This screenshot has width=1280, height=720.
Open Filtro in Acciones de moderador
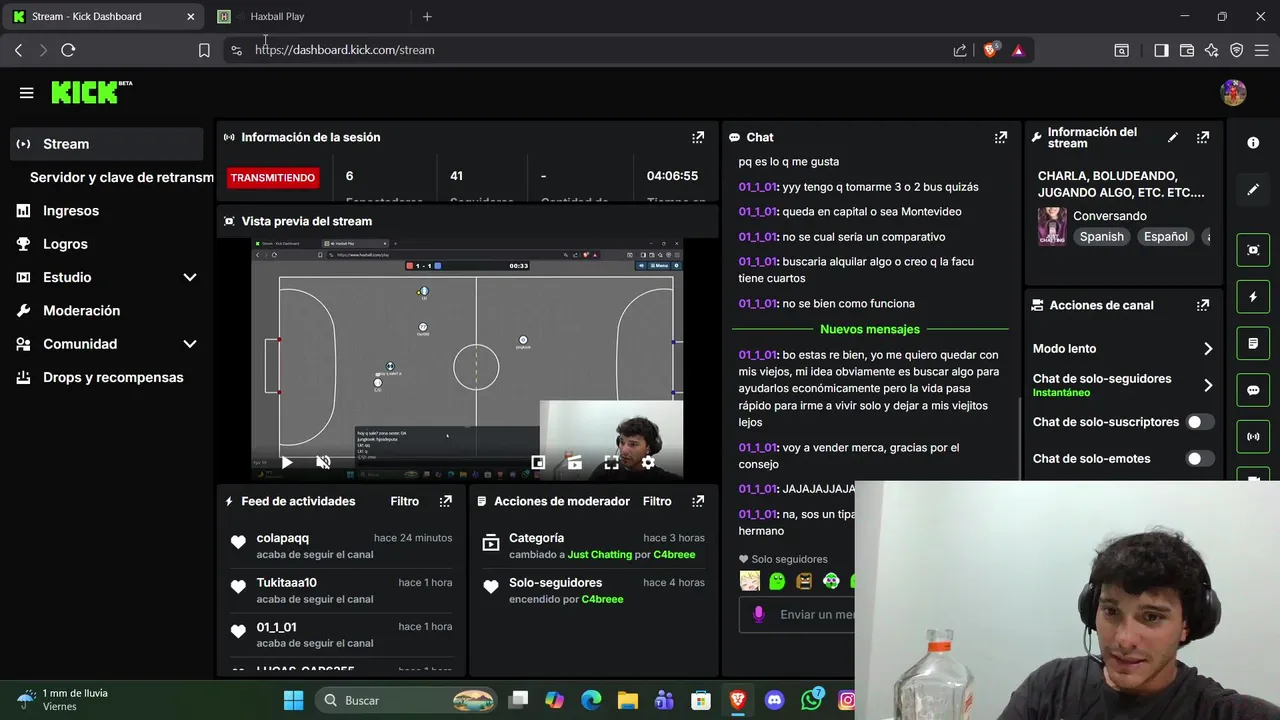coord(657,501)
